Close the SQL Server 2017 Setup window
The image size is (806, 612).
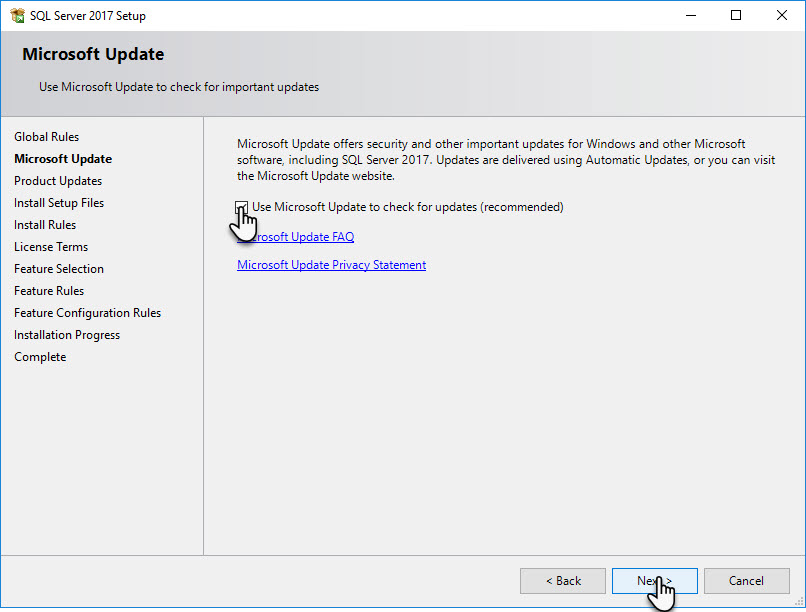point(782,15)
